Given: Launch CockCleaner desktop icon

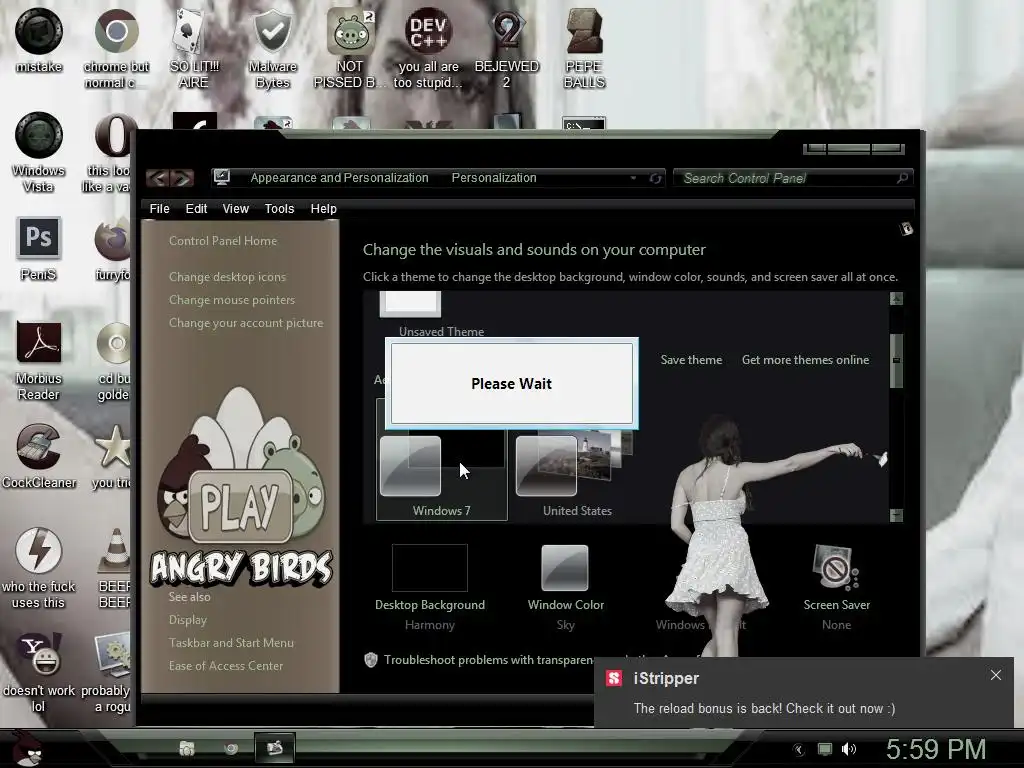Looking at the screenshot, I should click(39, 456).
